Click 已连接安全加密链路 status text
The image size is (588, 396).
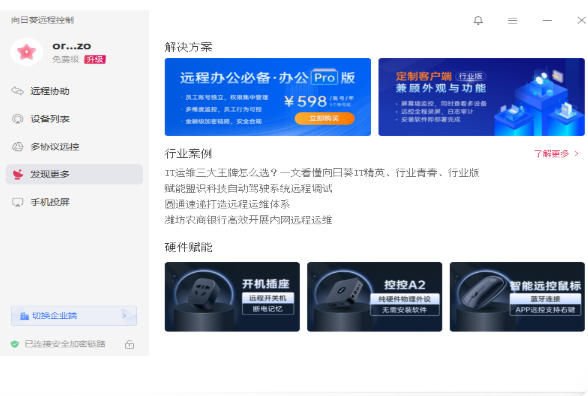(x=65, y=344)
